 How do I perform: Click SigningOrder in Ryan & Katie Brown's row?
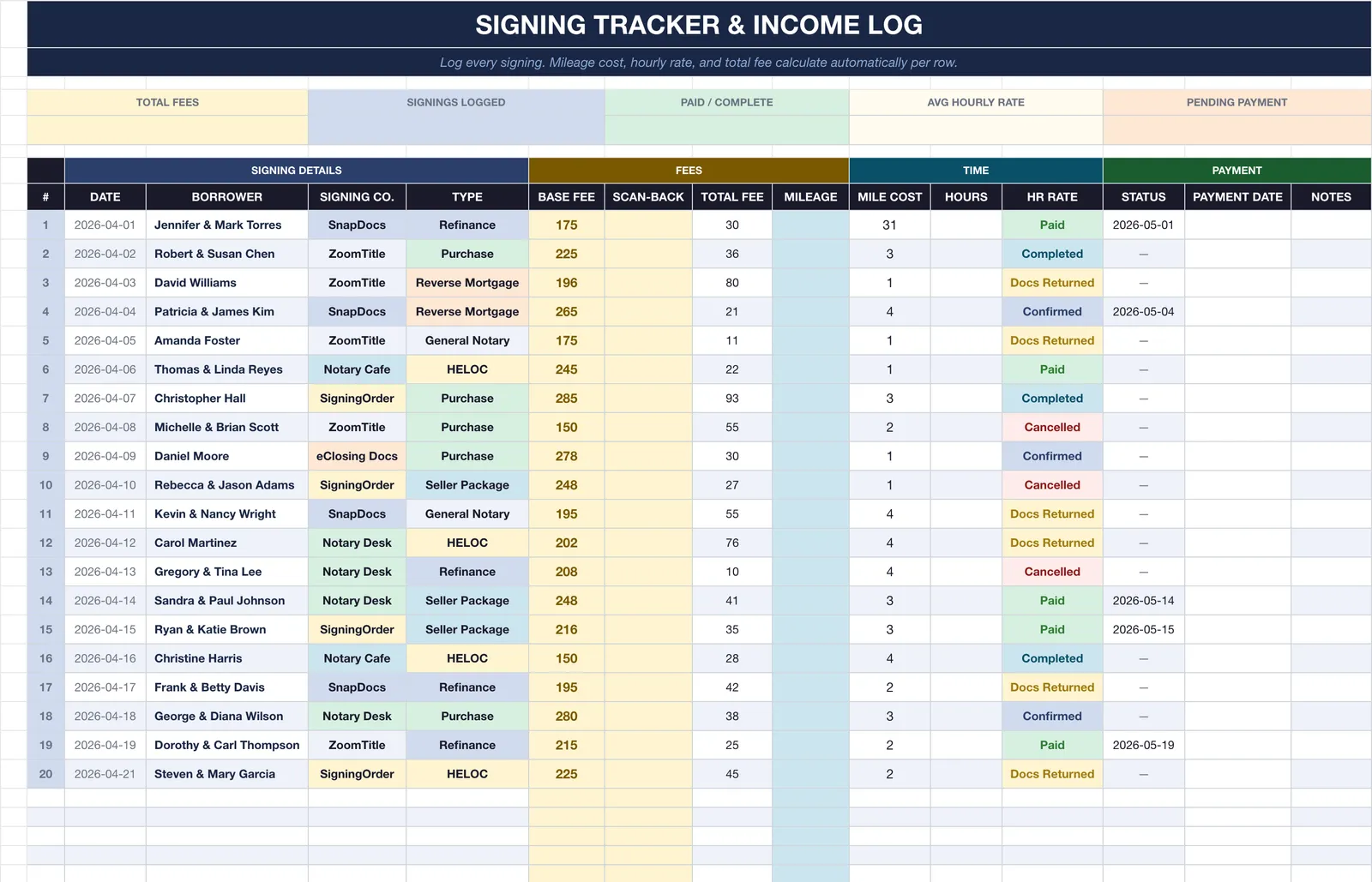click(357, 629)
